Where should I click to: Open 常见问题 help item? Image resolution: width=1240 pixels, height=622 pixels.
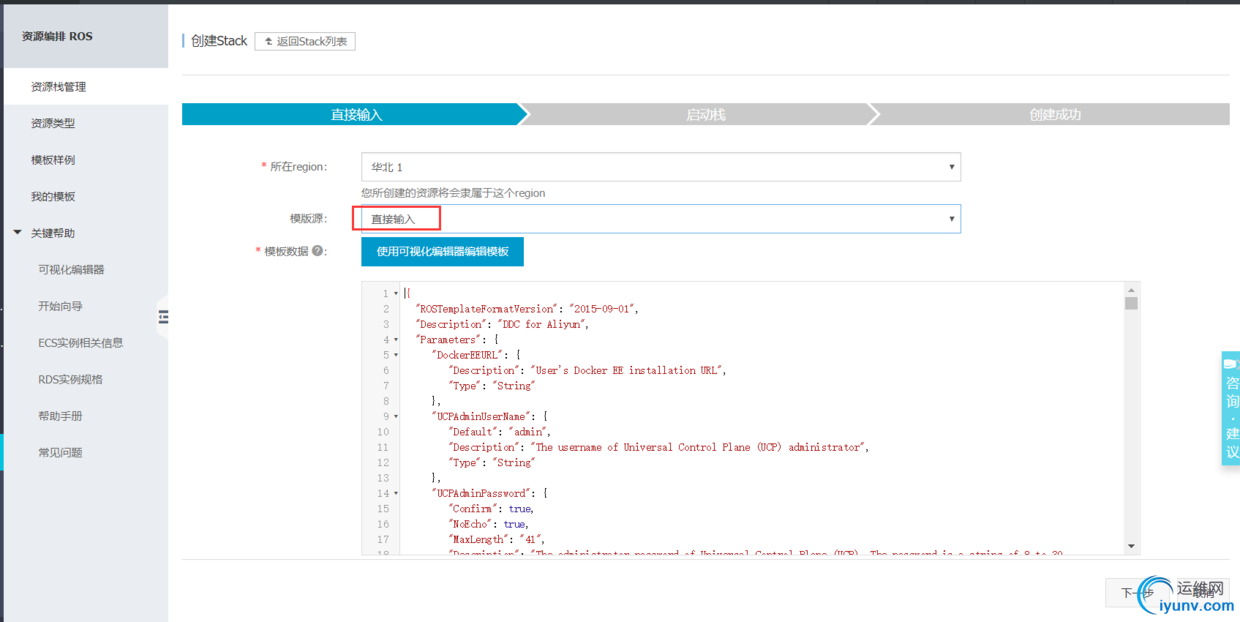(x=60, y=453)
